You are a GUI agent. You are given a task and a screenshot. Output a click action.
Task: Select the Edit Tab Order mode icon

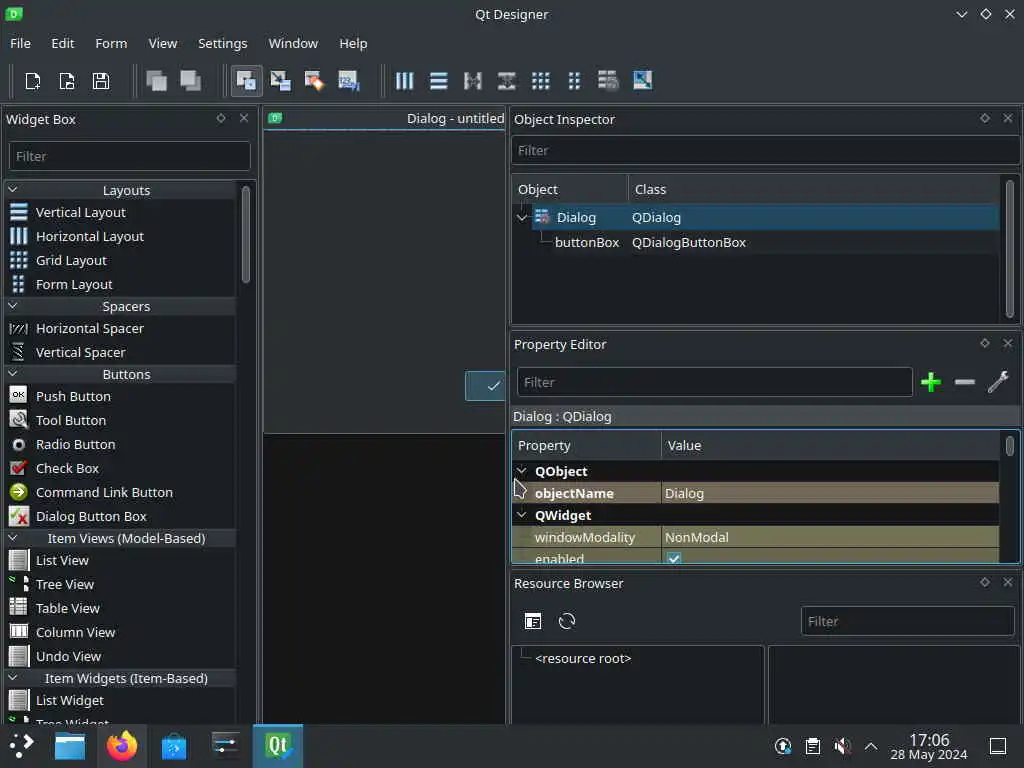tap(349, 81)
